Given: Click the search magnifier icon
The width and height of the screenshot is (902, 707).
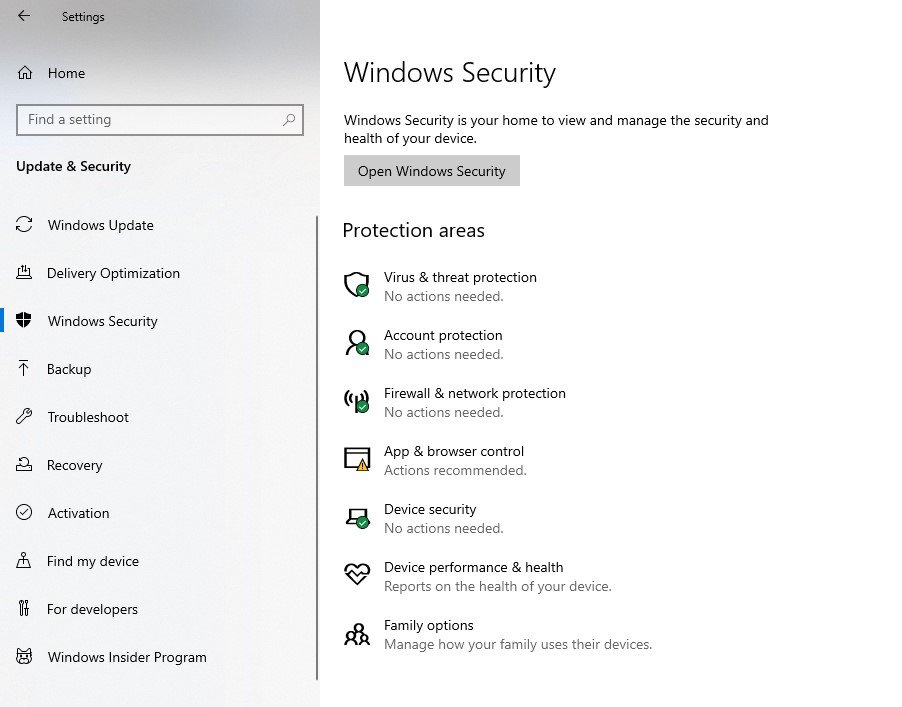Looking at the screenshot, I should pos(289,120).
